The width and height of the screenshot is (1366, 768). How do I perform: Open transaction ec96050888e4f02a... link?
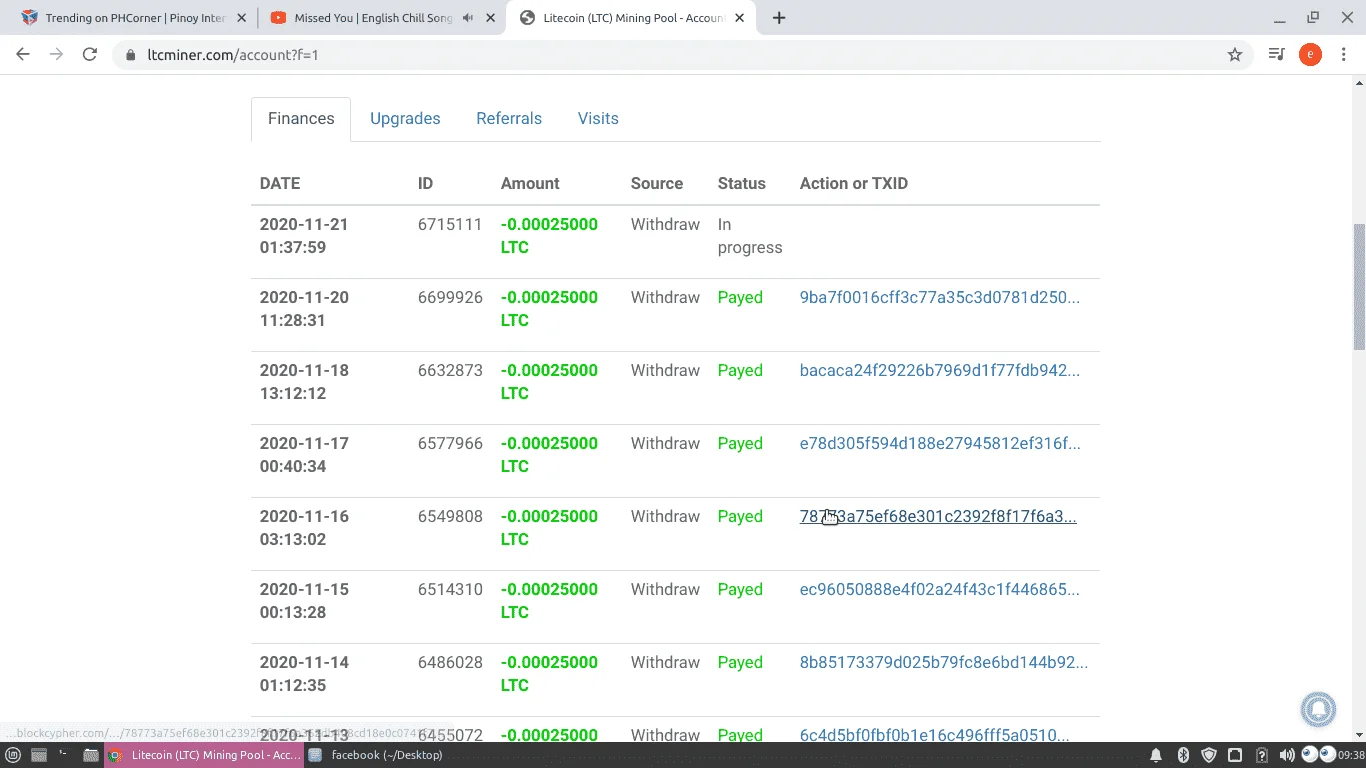[940, 590]
